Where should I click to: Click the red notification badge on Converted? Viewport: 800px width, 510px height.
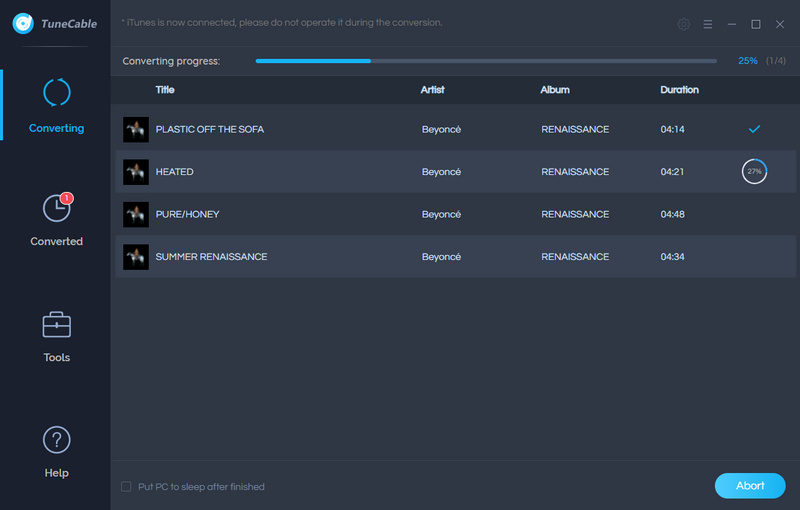click(66, 198)
